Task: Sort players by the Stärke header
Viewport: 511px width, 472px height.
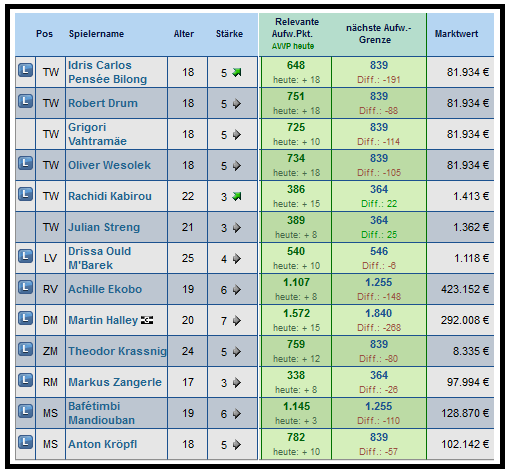Action: pyautogui.click(x=229, y=34)
